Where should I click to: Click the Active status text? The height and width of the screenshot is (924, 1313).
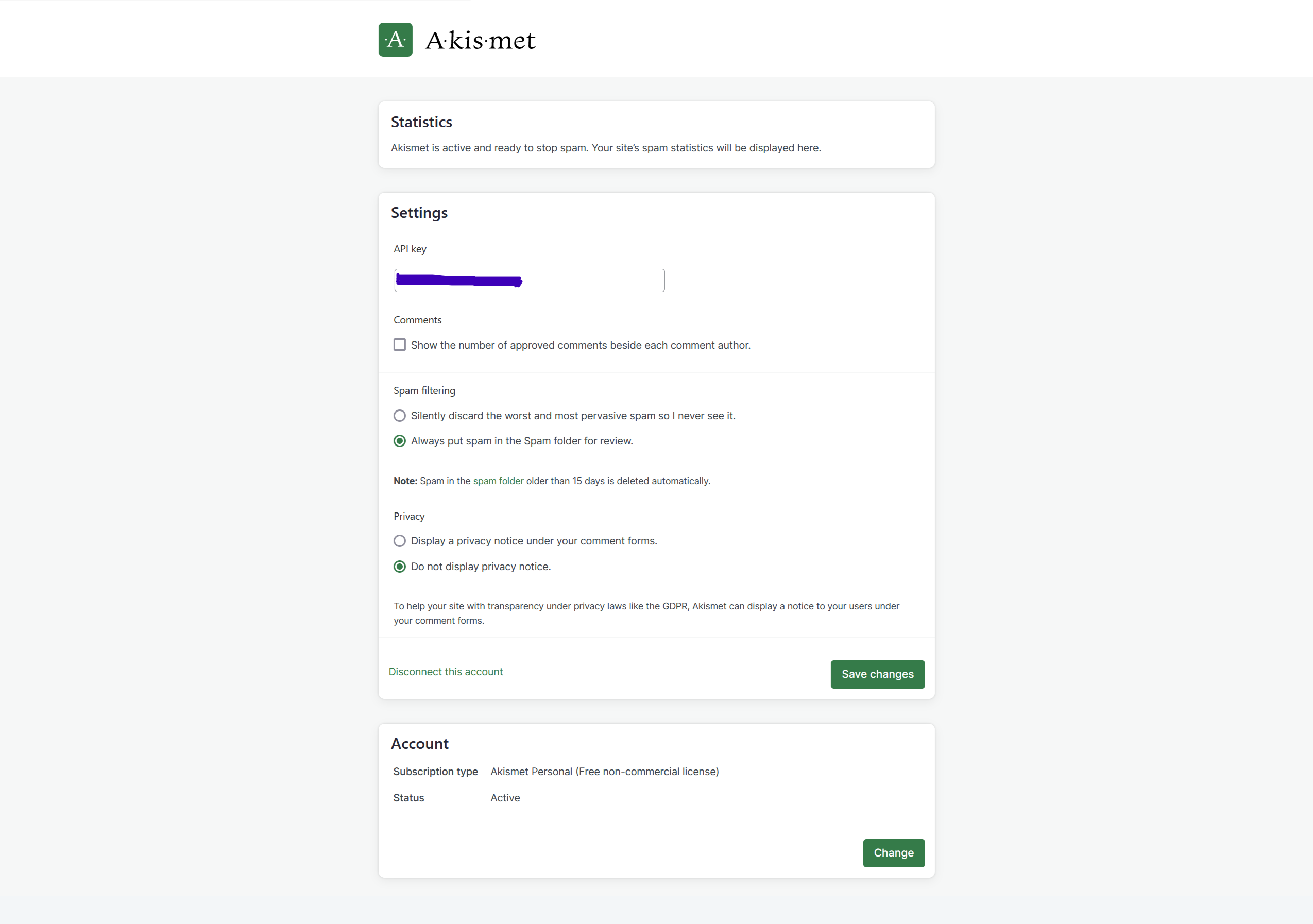tap(505, 798)
